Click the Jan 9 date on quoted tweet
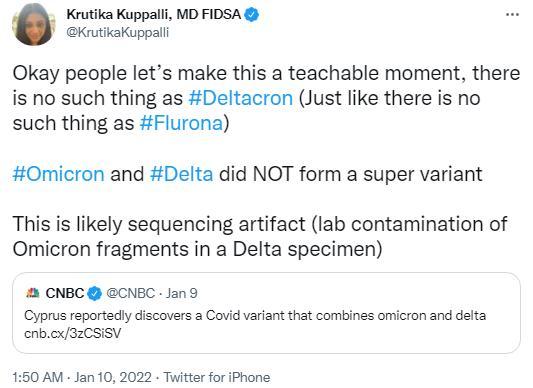Viewport: 533px width, 388px height. point(182,293)
